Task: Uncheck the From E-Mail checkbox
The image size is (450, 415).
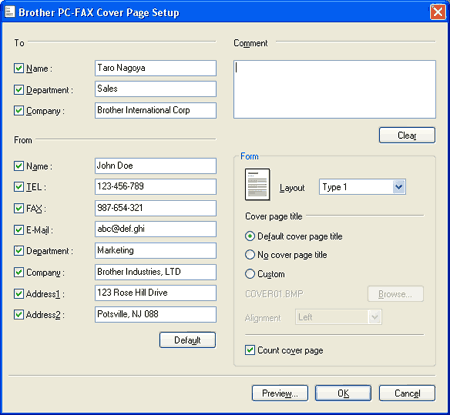Action: tap(19, 230)
